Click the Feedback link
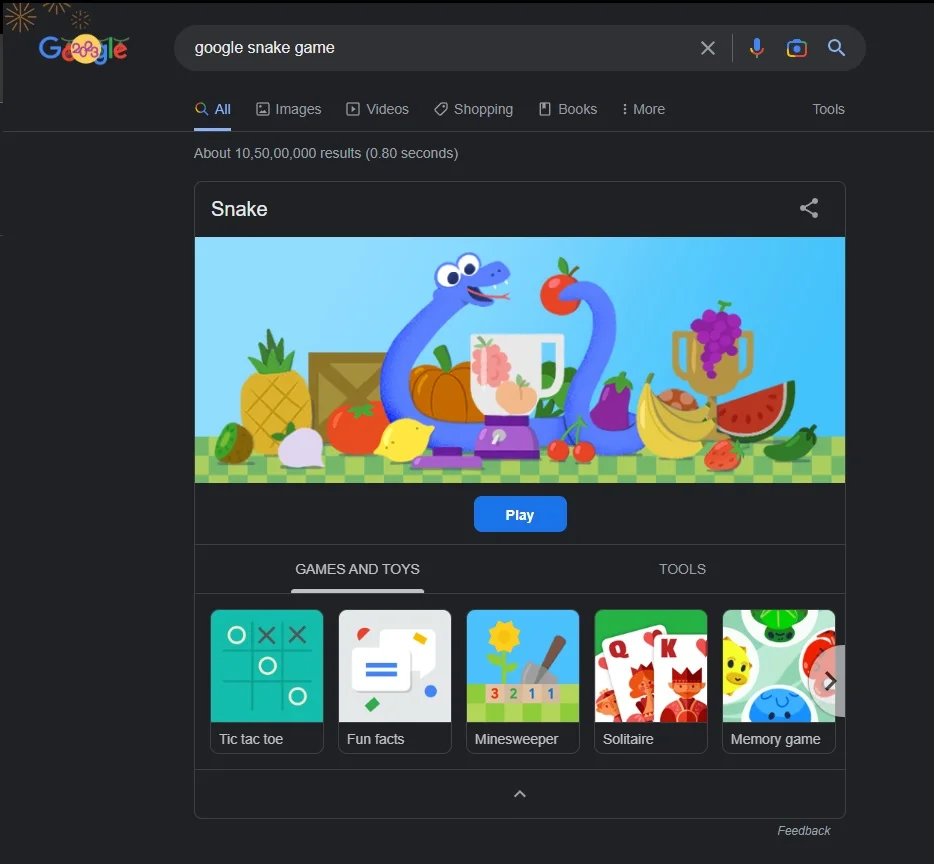Image resolution: width=934 pixels, height=864 pixels. (x=804, y=831)
